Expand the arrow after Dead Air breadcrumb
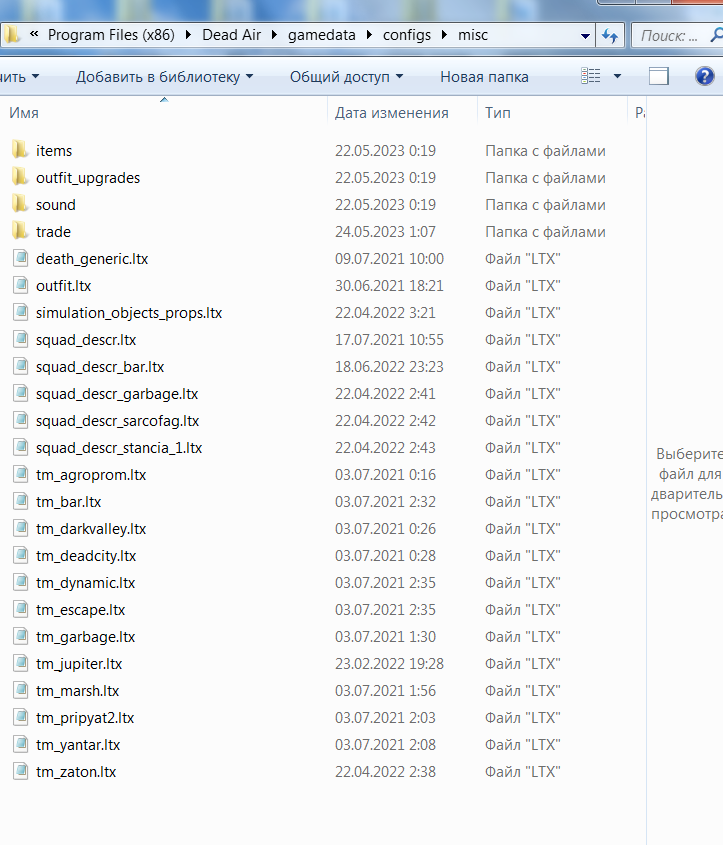This screenshot has height=845, width=723. pos(274,35)
